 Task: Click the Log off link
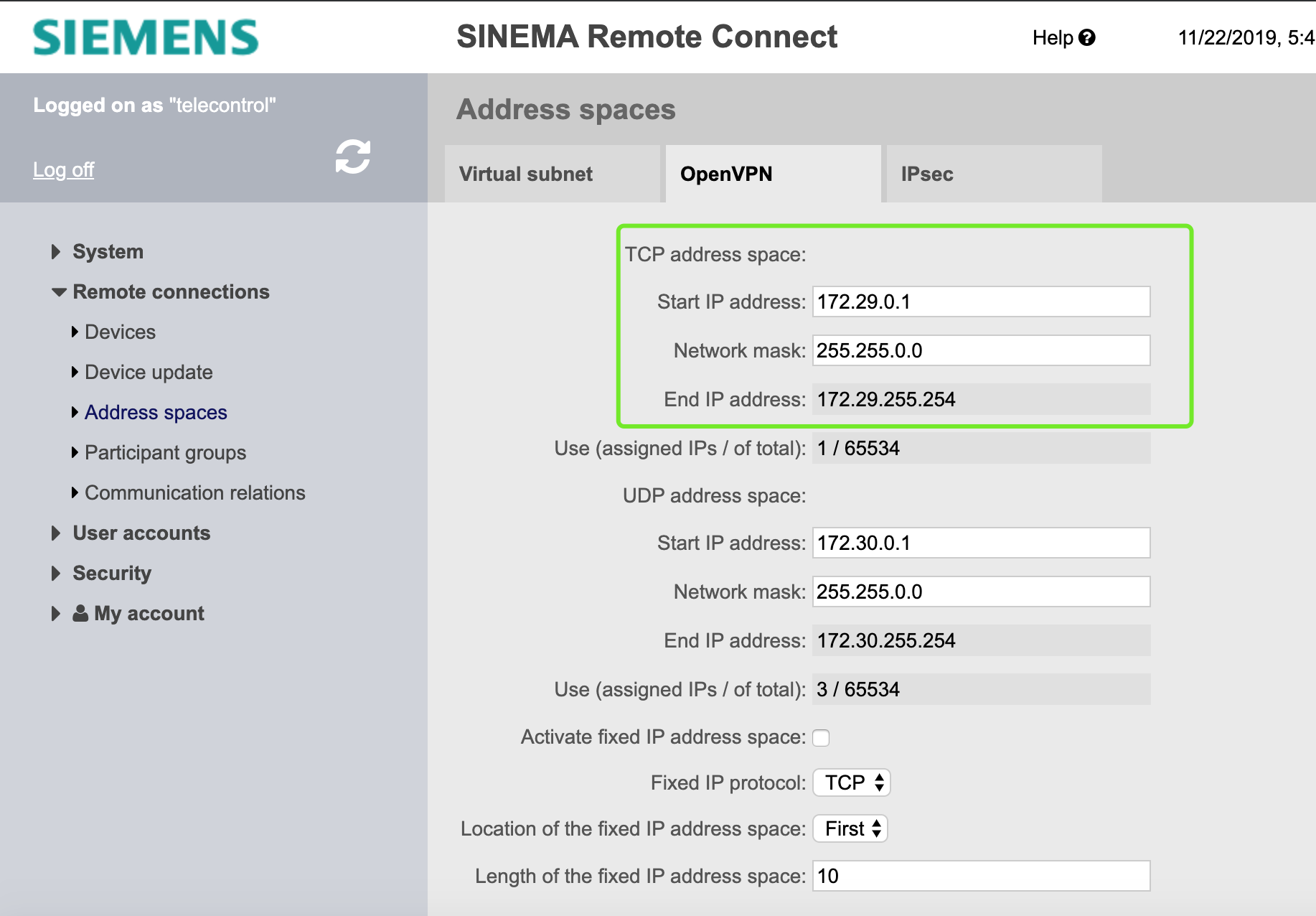[x=63, y=169]
